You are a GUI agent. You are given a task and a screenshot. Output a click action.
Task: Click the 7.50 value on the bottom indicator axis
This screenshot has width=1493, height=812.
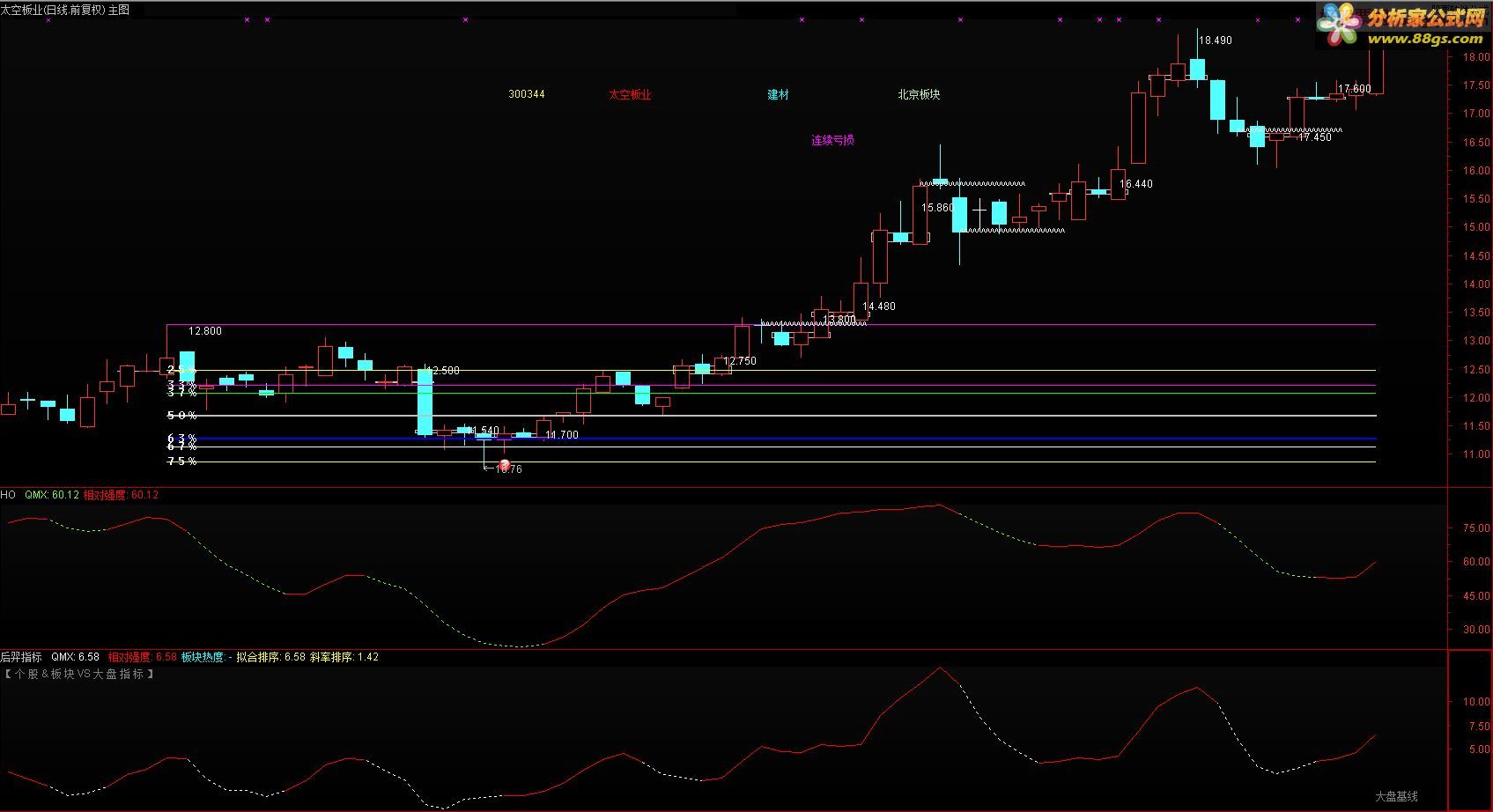coord(1479,727)
